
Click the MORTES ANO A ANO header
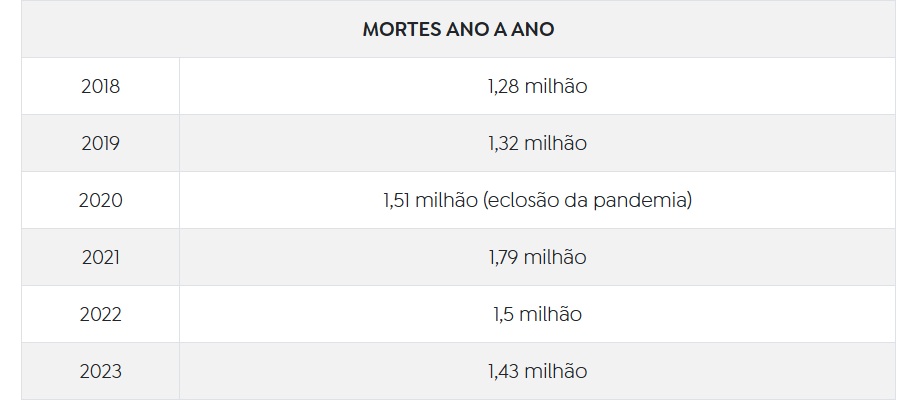(x=458, y=29)
